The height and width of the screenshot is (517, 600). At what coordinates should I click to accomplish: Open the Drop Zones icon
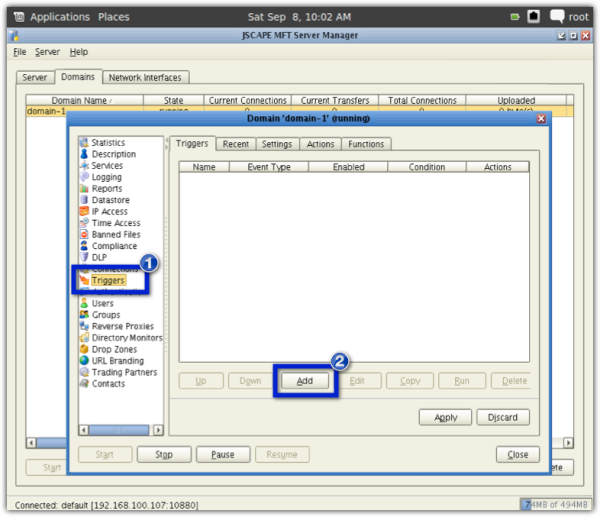click(84, 349)
